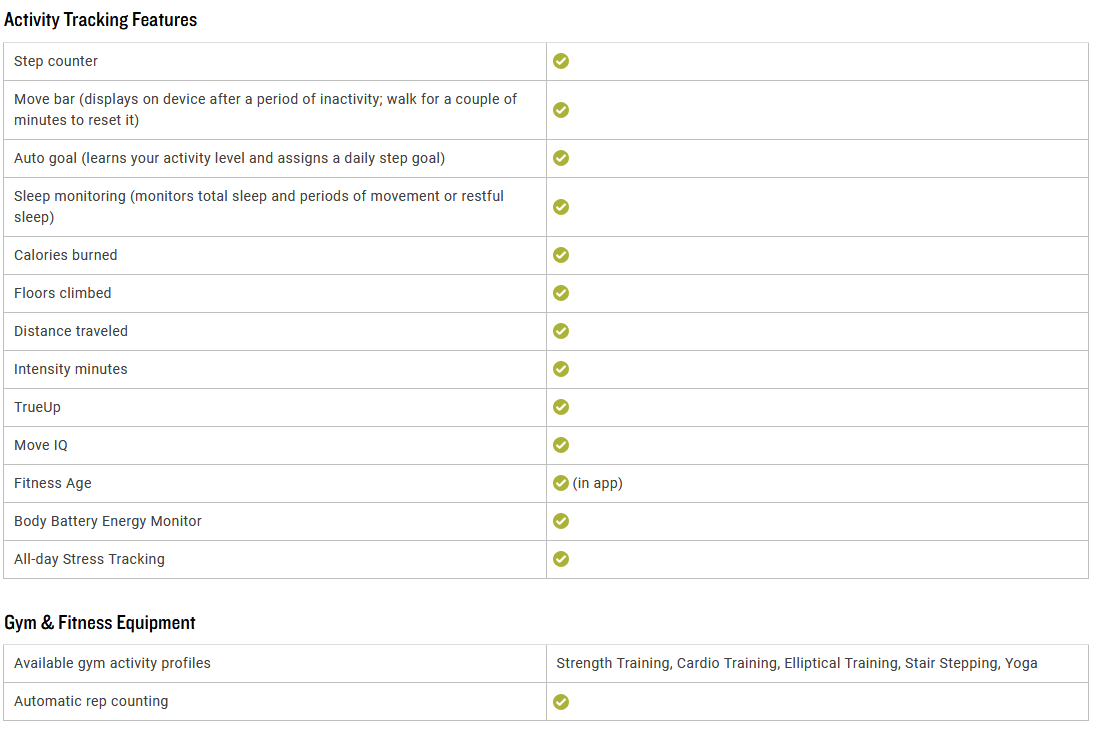Image resolution: width=1094 pixels, height=729 pixels.
Task: Click the Intensity minutes checkmark icon
Action: (561, 369)
